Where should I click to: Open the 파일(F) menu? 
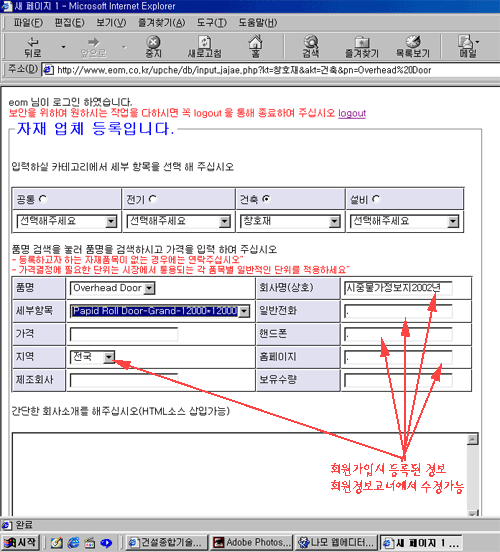28,23
